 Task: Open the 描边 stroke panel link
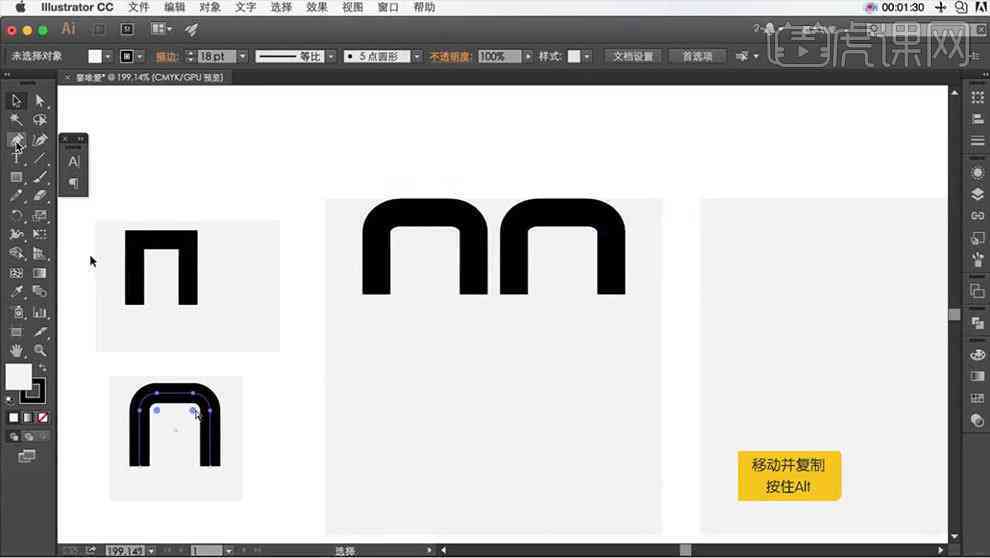167,57
